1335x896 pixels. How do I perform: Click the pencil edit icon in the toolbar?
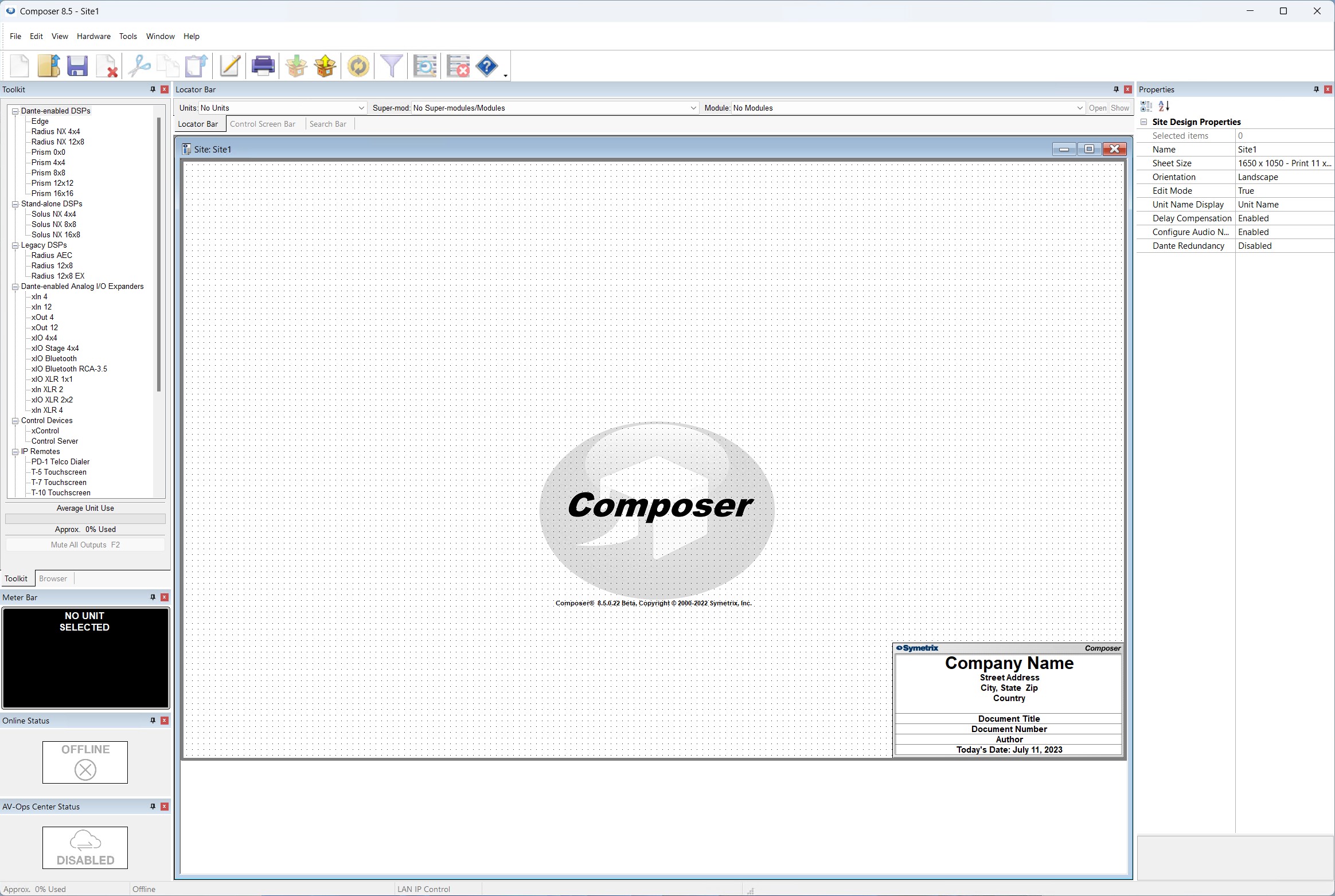[x=229, y=66]
